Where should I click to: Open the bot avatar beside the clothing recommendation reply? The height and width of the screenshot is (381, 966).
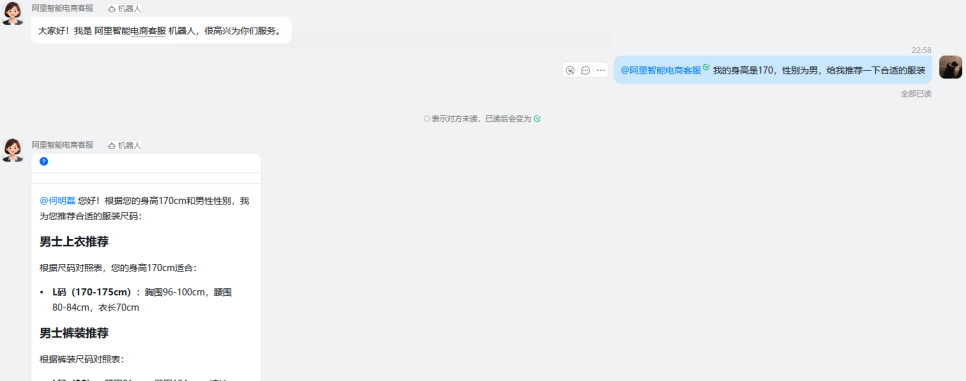pos(12,150)
